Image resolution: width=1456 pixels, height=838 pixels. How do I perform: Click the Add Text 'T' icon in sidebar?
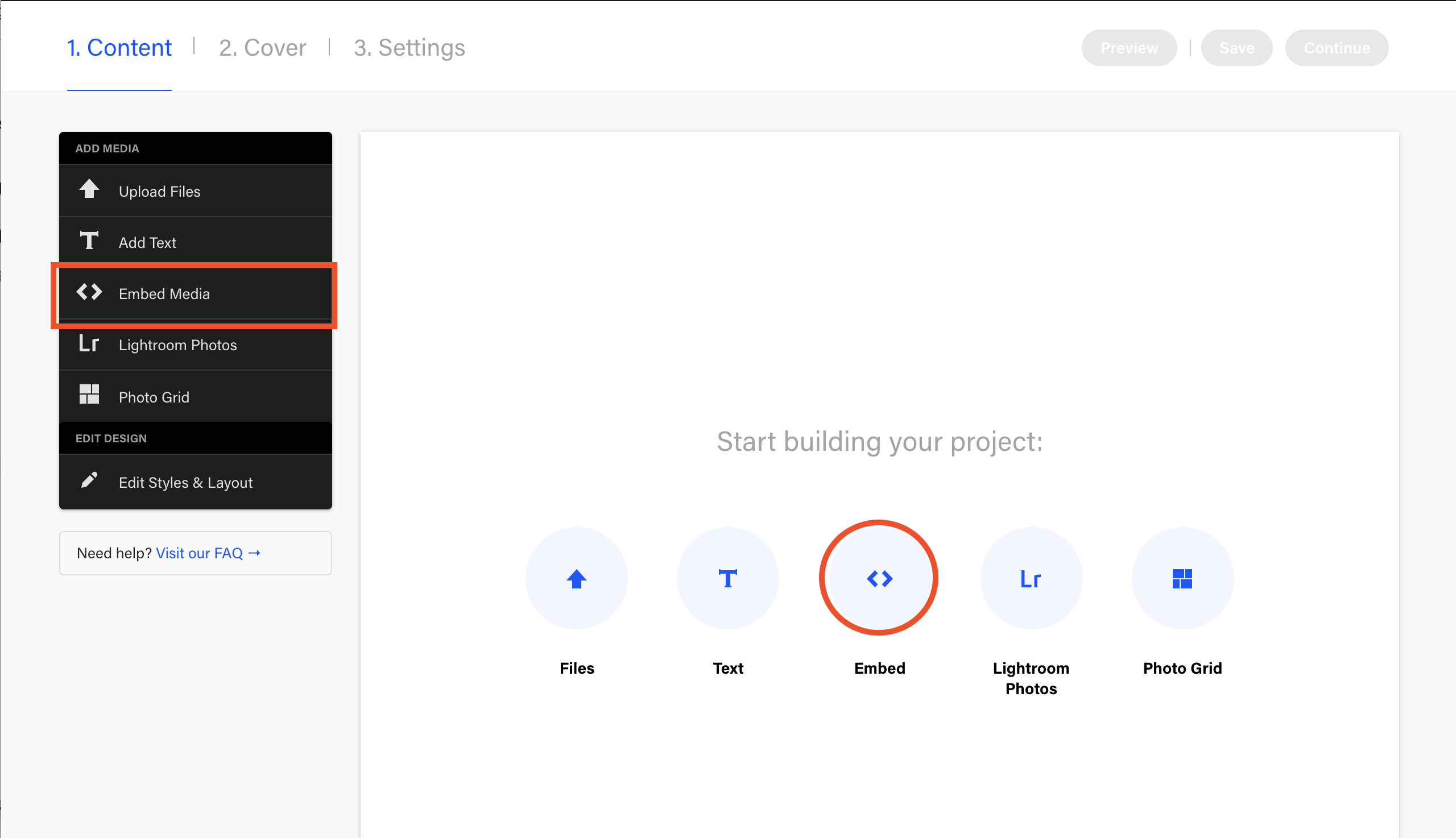pyautogui.click(x=90, y=240)
